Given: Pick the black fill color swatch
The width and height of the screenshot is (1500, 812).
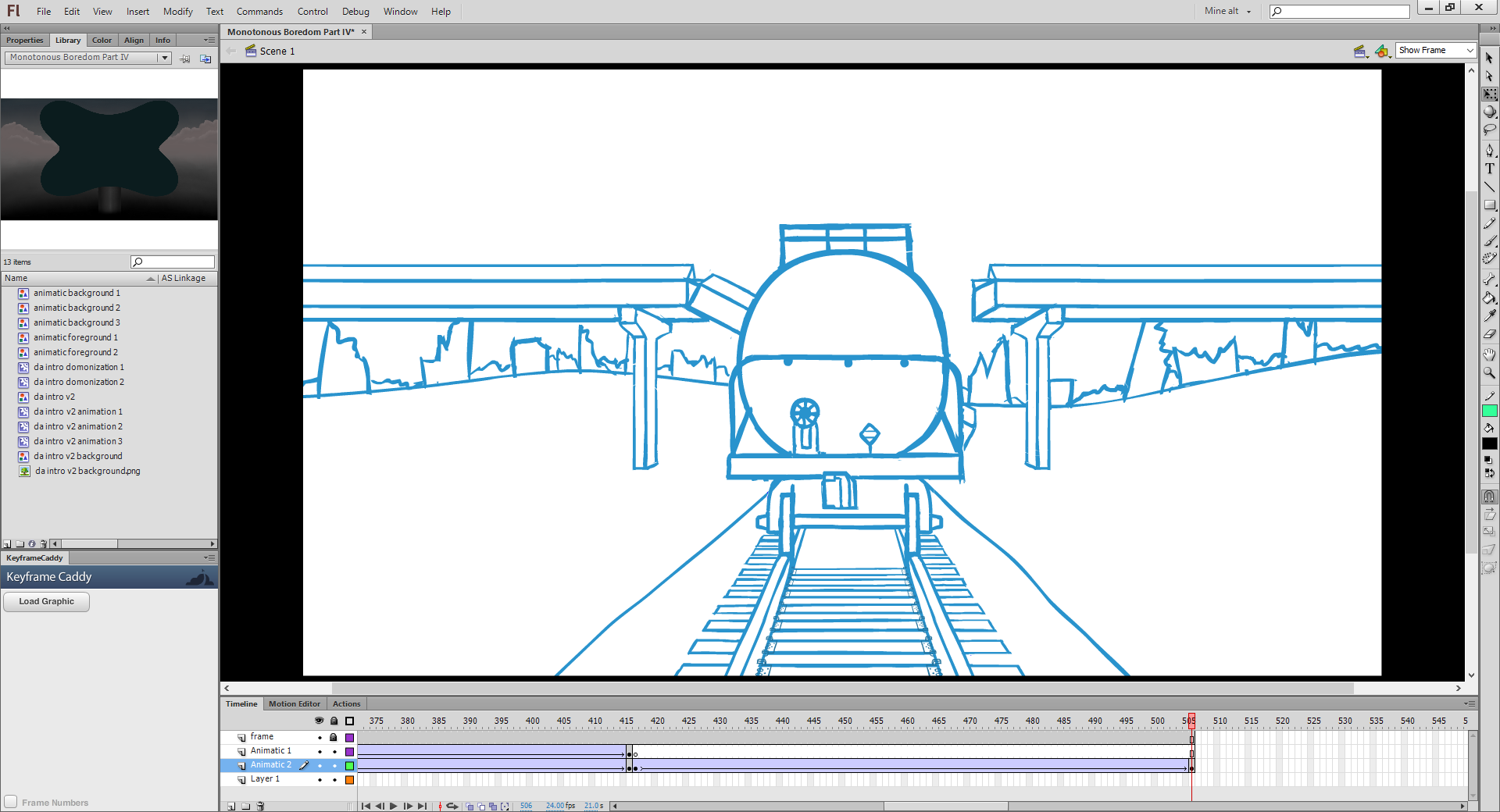Looking at the screenshot, I should (1489, 443).
